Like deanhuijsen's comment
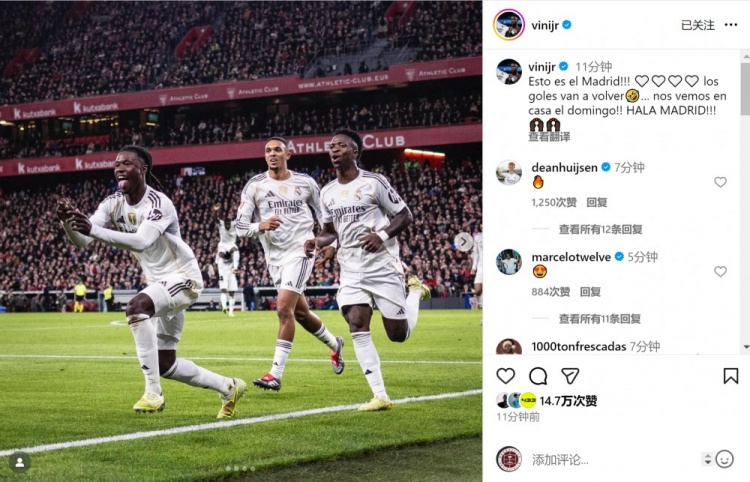Image resolution: width=750 pixels, height=482 pixels. pos(720,182)
